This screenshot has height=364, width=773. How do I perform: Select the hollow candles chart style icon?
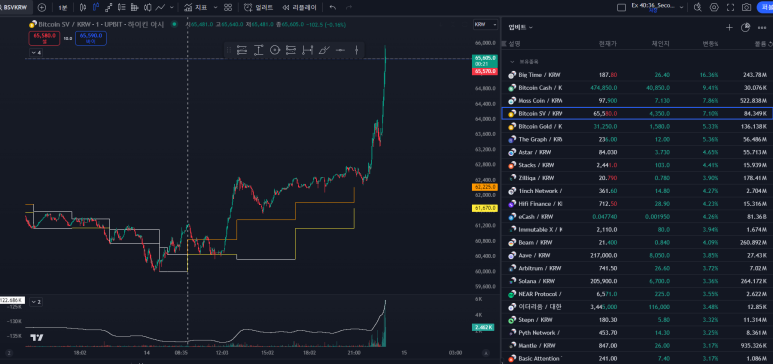click(147, 7)
